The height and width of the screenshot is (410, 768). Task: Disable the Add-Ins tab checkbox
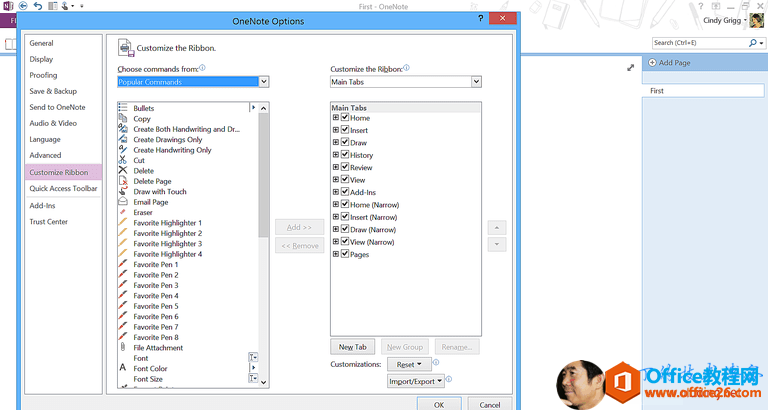click(345, 192)
